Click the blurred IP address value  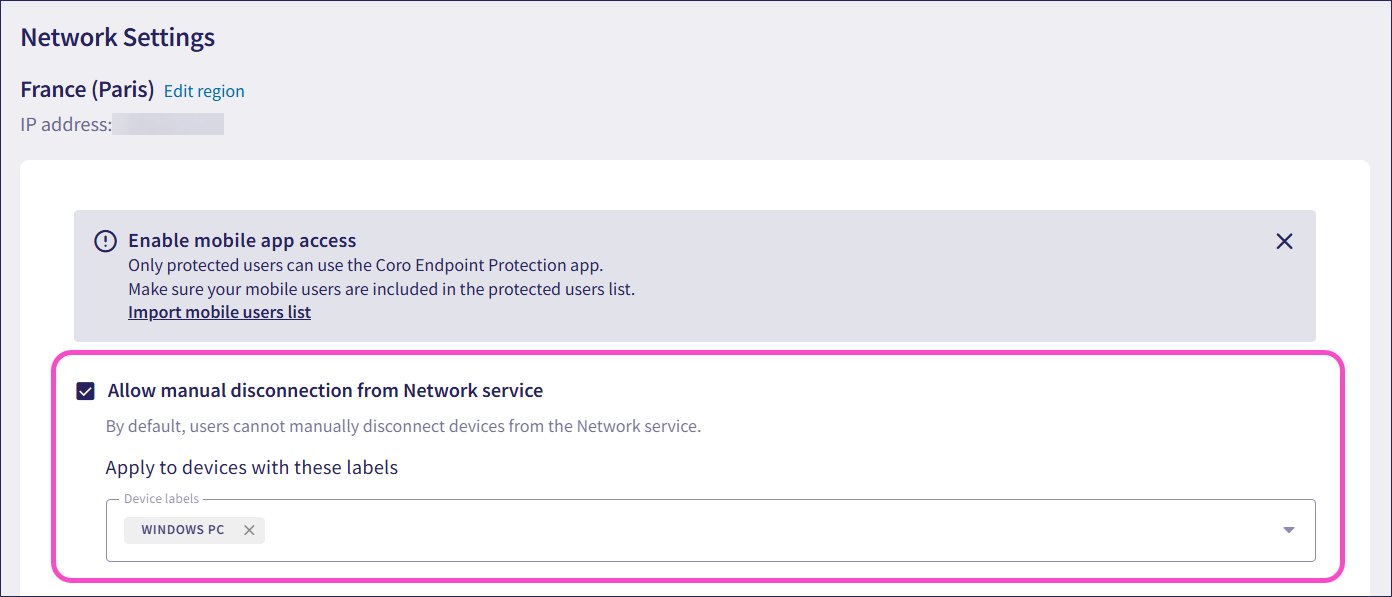coord(168,125)
